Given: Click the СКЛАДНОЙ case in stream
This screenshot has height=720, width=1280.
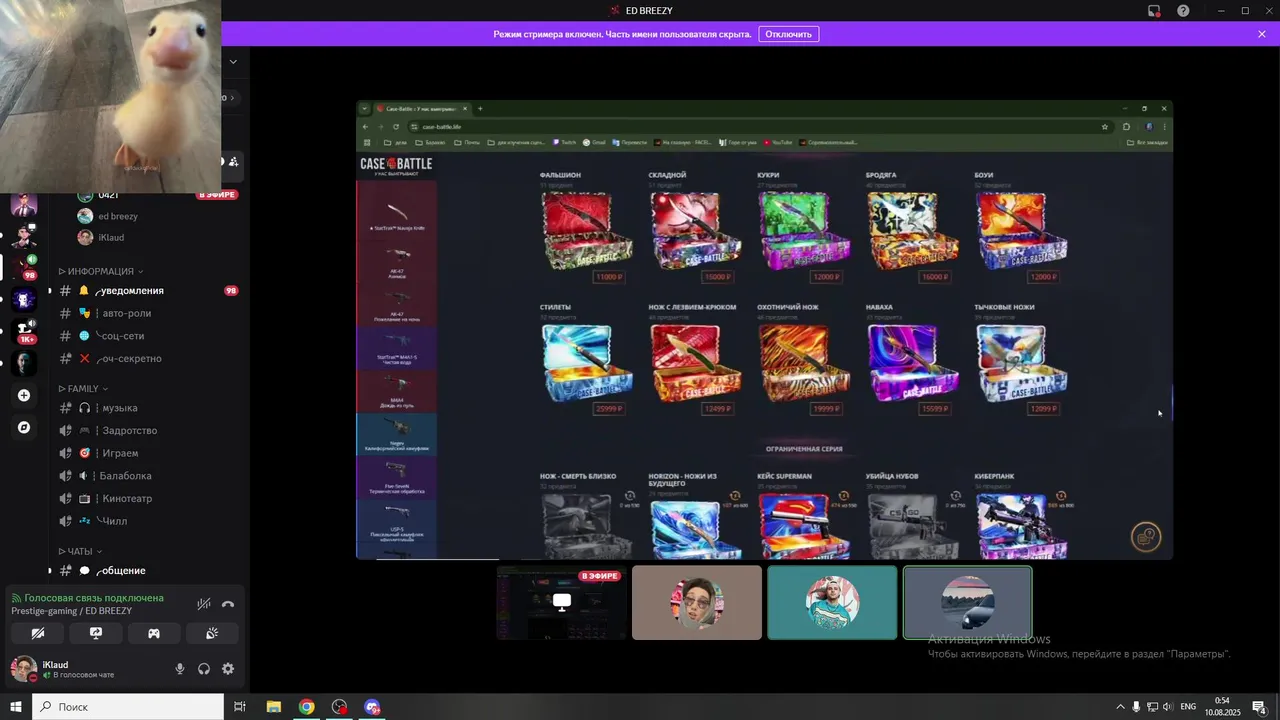Looking at the screenshot, I should point(696,229).
